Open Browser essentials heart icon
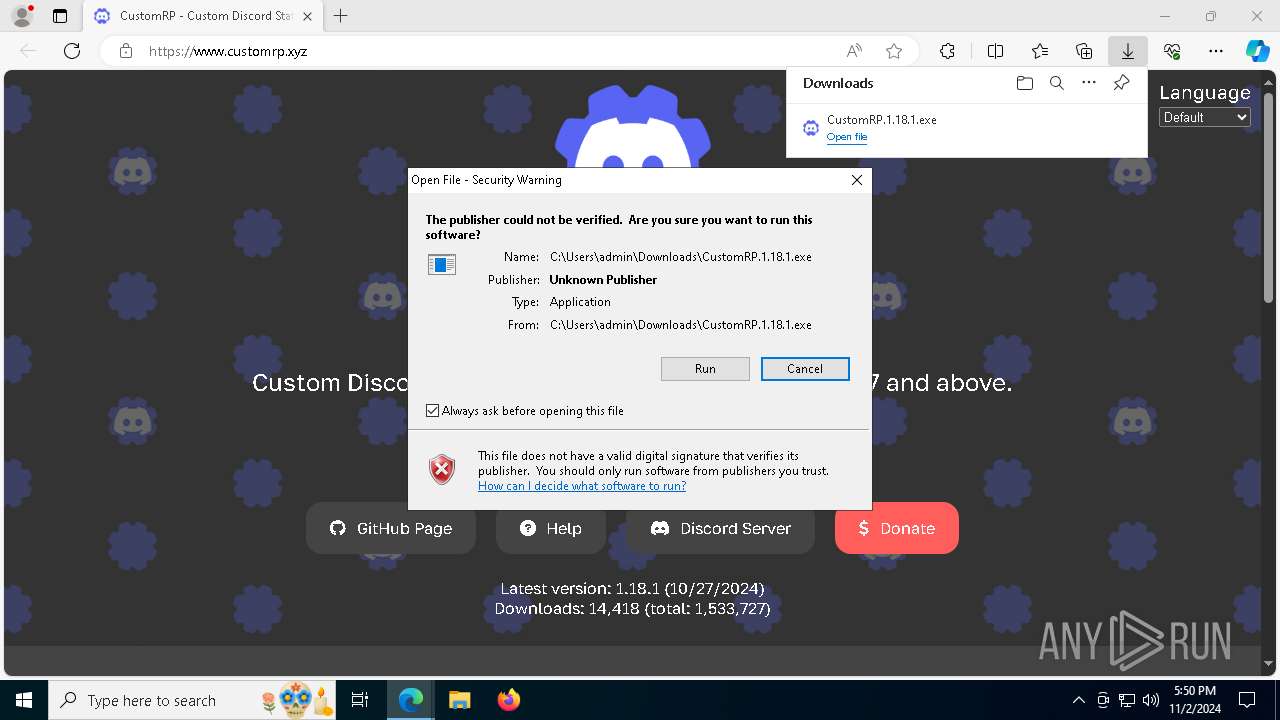 pyautogui.click(x=1172, y=51)
